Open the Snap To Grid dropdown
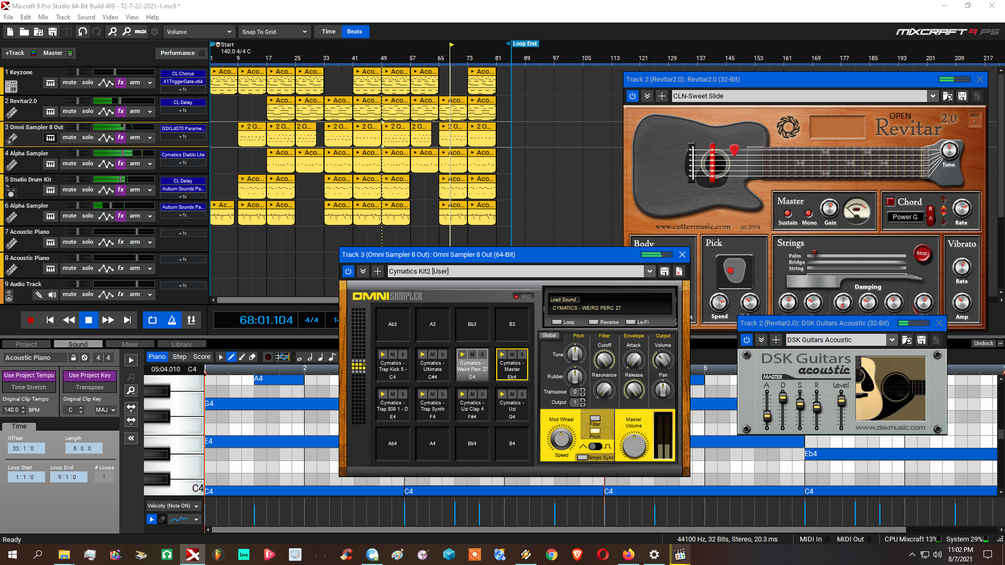The width and height of the screenshot is (1005, 565). (x=274, y=31)
